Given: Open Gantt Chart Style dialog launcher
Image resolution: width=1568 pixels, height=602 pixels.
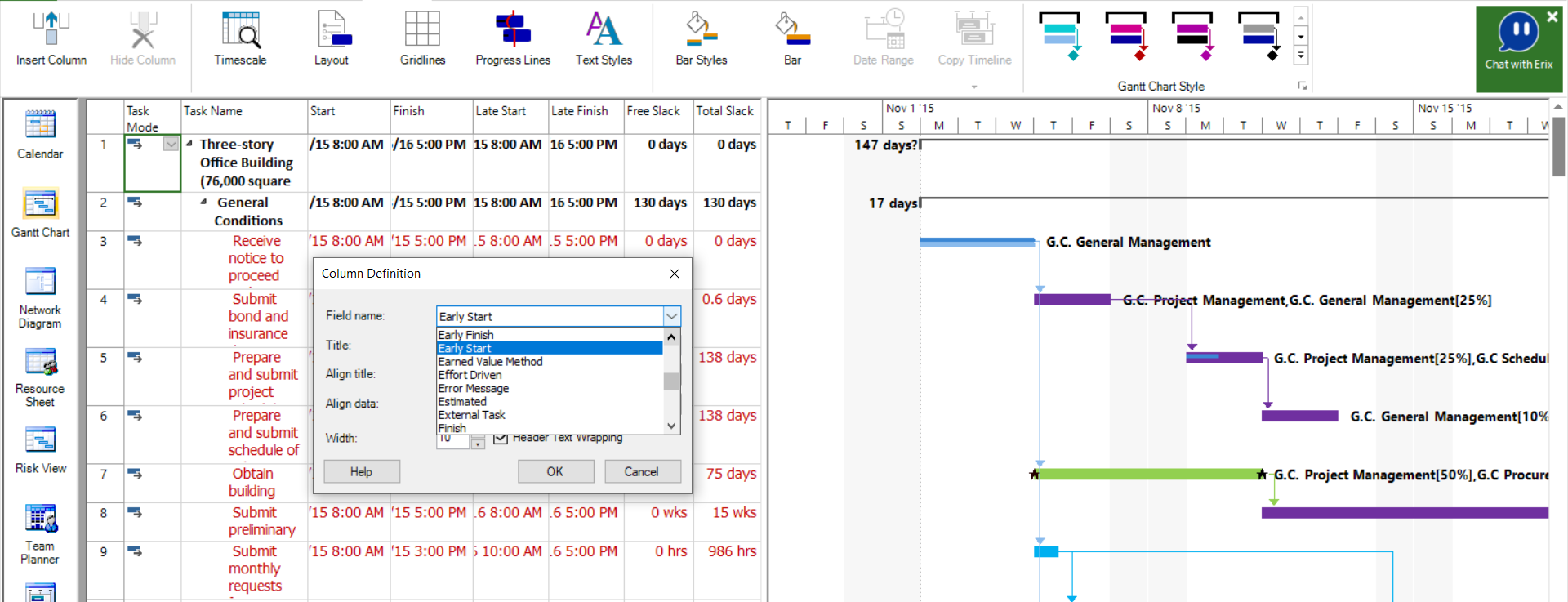Looking at the screenshot, I should pyautogui.click(x=1303, y=86).
